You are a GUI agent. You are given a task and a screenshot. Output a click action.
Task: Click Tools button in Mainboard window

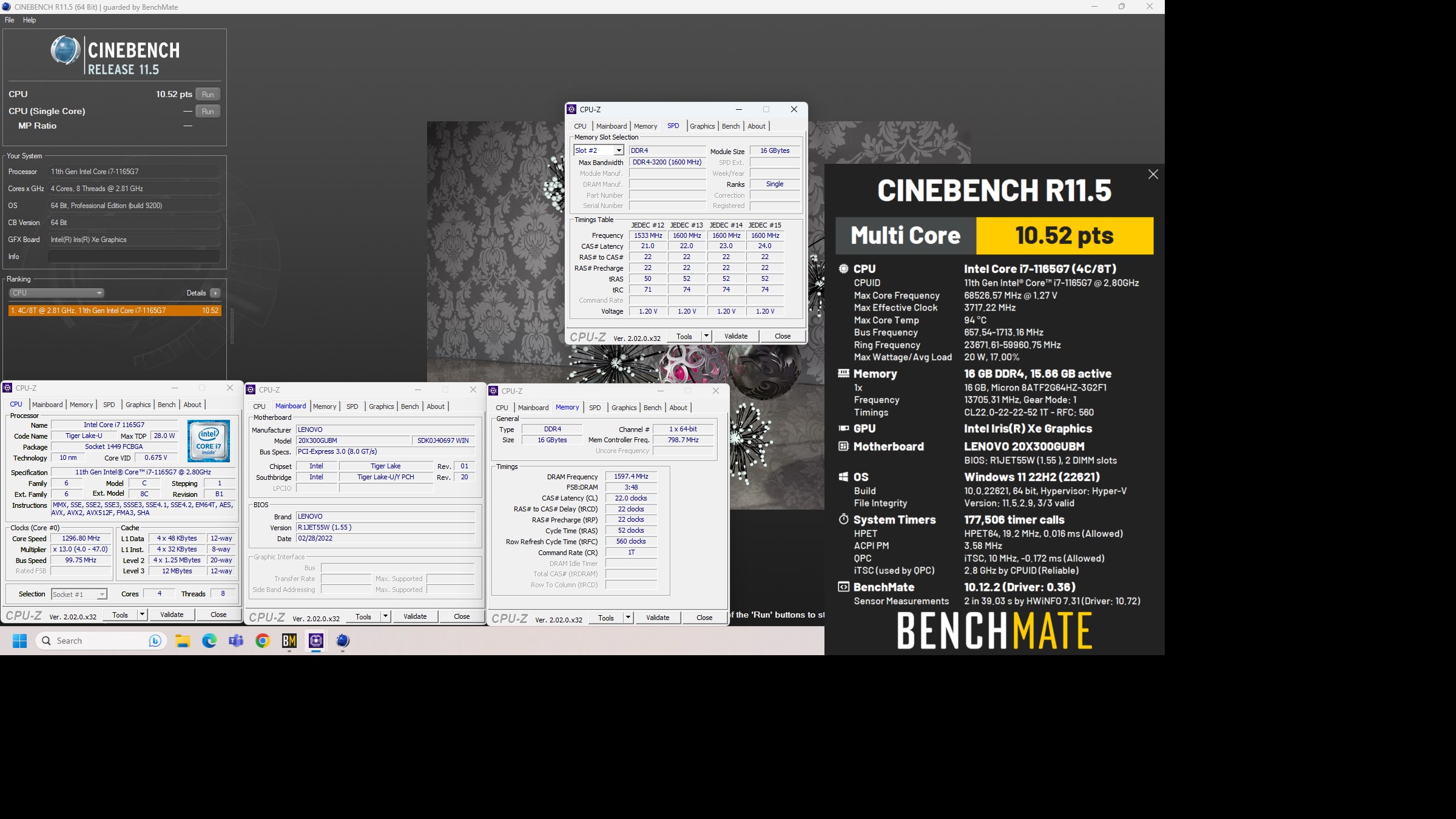click(363, 616)
